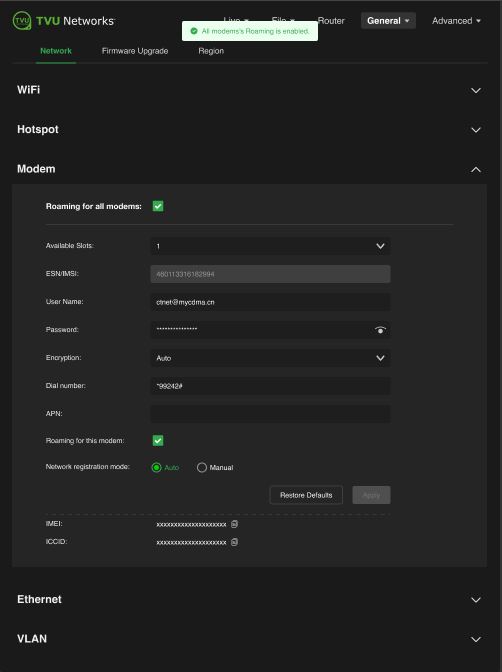Open the Advanced menu dropdown
Image resolution: width=502 pixels, height=672 pixels.
tap(456, 21)
